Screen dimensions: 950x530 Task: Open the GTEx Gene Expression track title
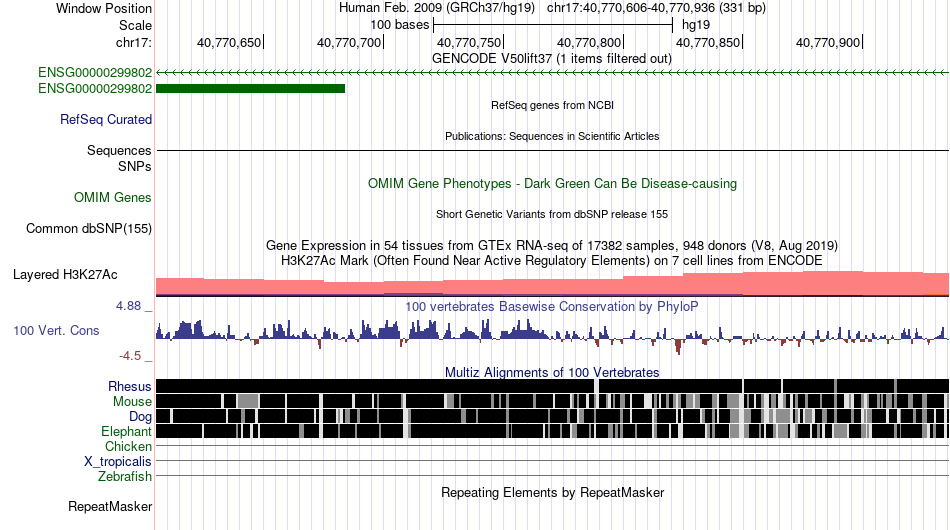(x=552, y=245)
